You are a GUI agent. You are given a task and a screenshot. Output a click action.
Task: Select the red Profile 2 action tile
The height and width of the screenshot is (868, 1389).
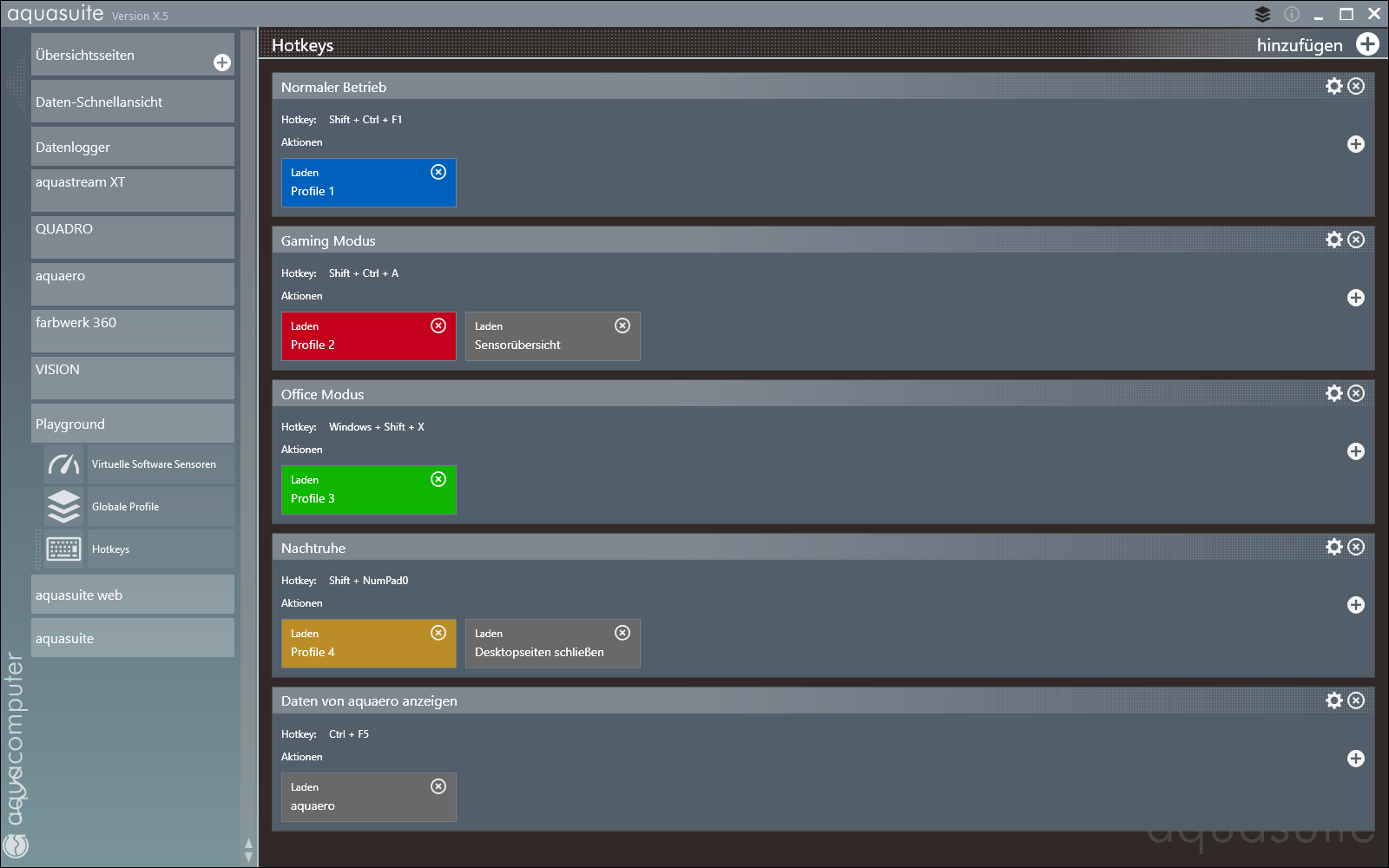pyautogui.click(x=369, y=336)
